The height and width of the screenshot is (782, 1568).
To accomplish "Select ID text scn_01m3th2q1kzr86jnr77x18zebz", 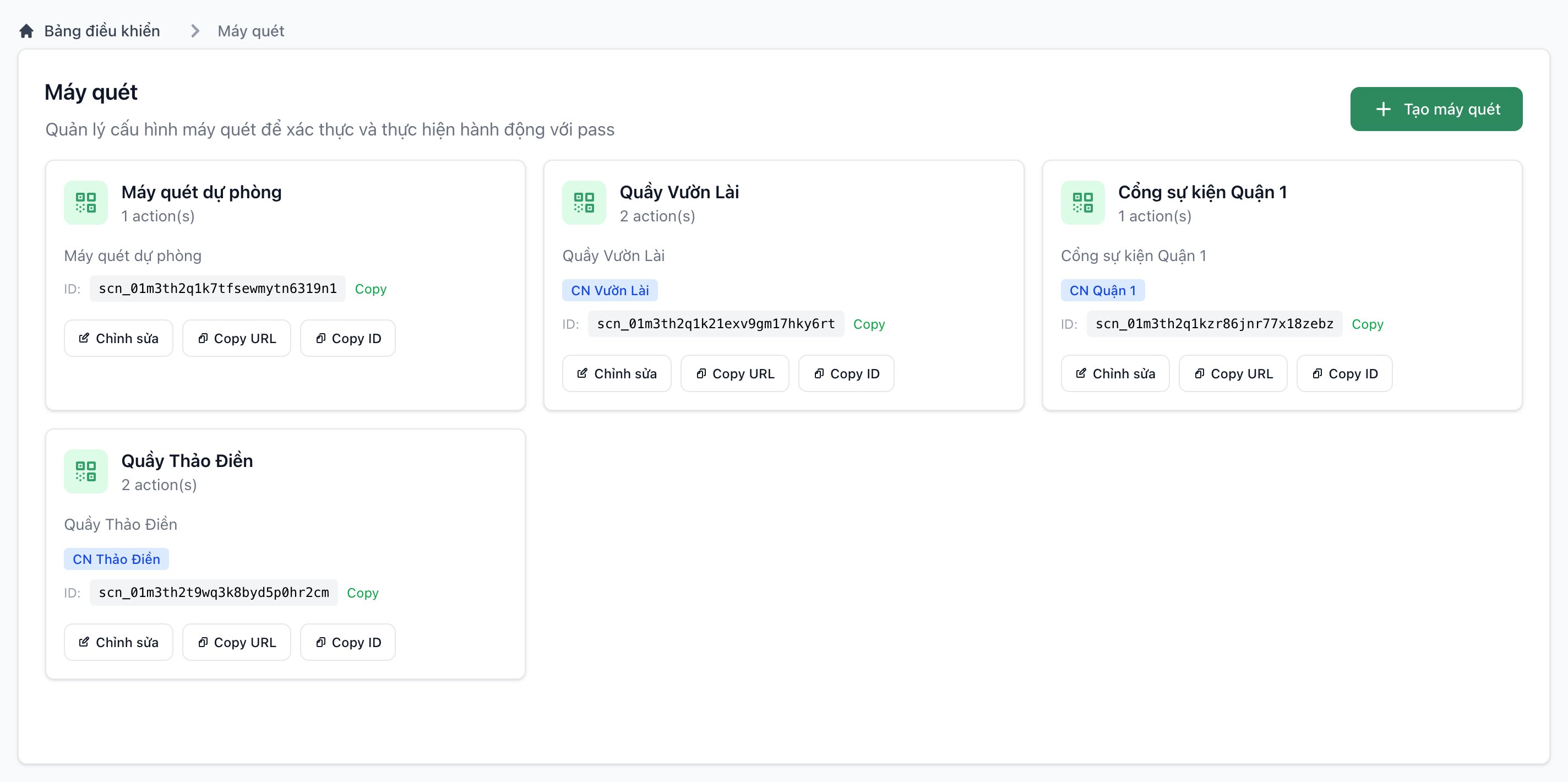I will pos(1215,324).
